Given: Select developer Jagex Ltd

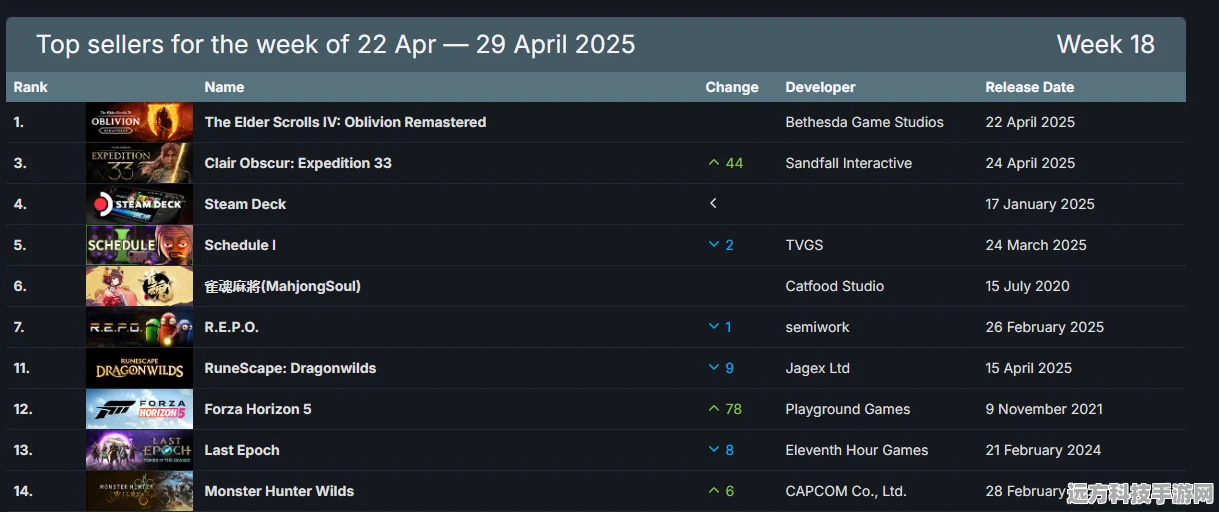Looking at the screenshot, I should pos(818,368).
